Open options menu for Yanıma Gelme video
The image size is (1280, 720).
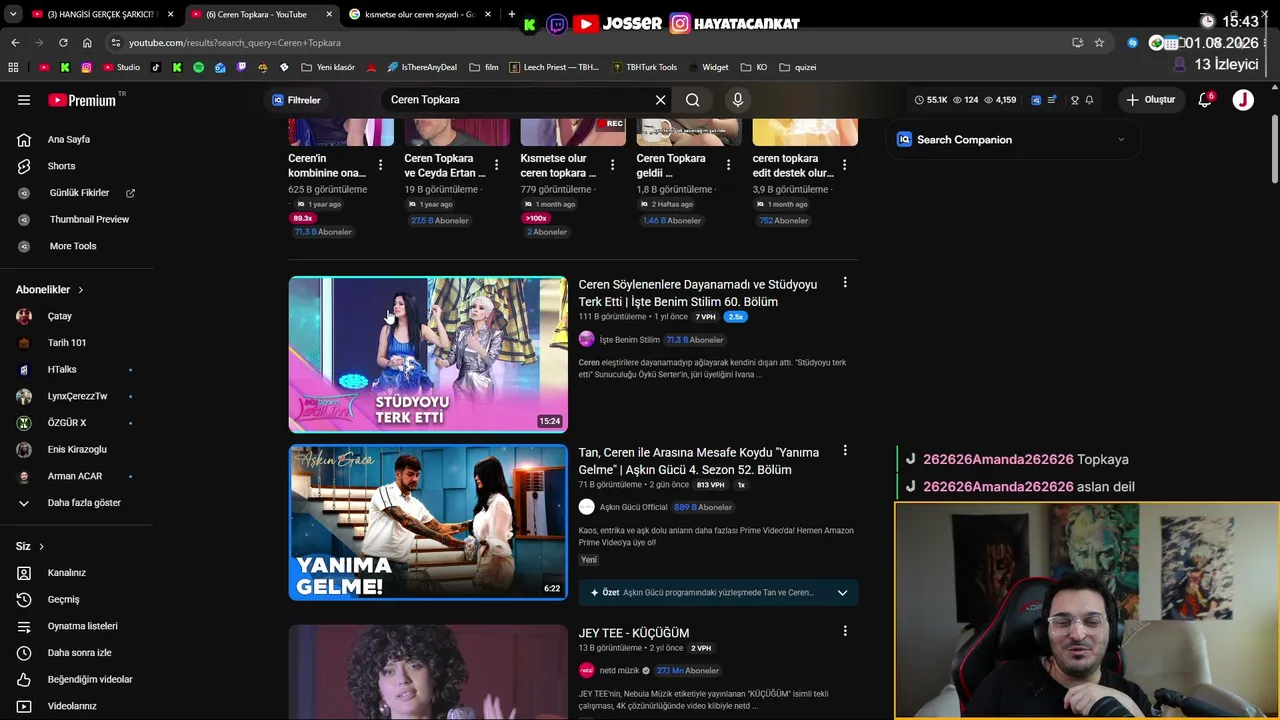[x=845, y=451]
